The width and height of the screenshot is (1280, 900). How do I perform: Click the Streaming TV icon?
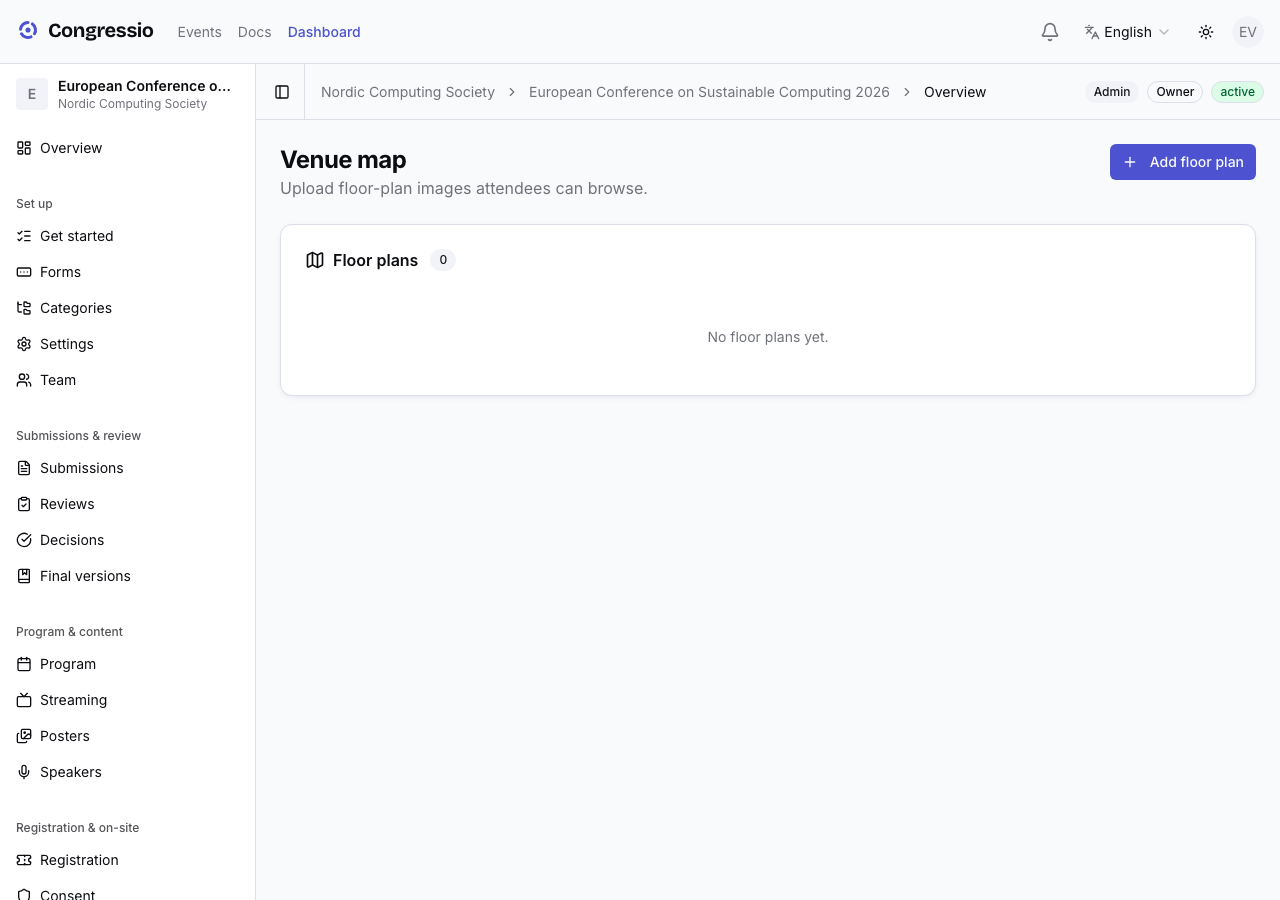(x=24, y=700)
